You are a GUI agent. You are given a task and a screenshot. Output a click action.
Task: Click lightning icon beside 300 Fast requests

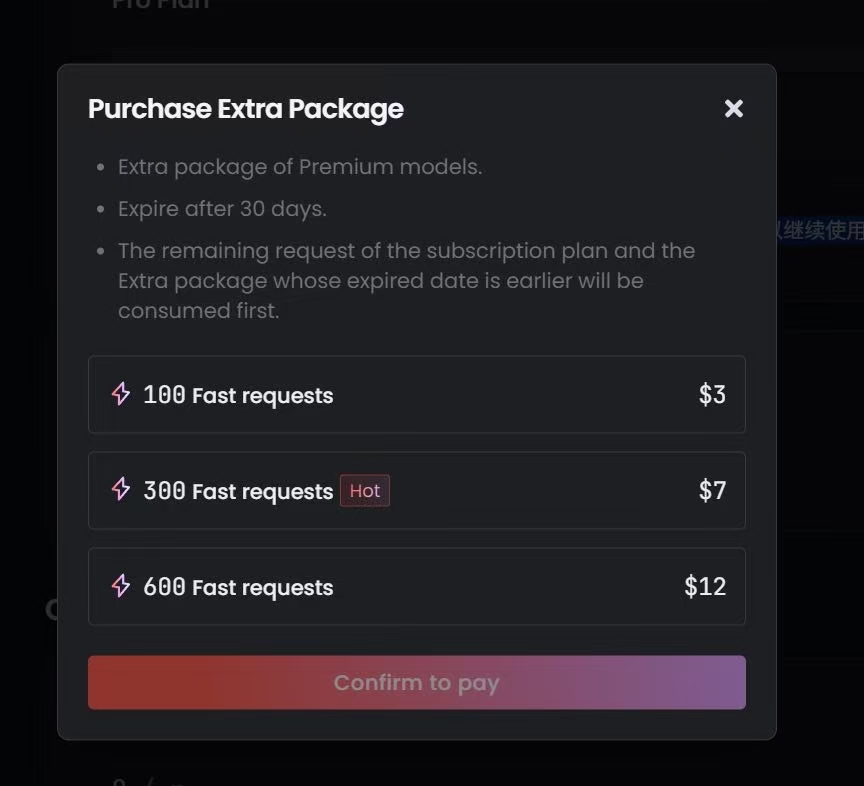tap(121, 489)
